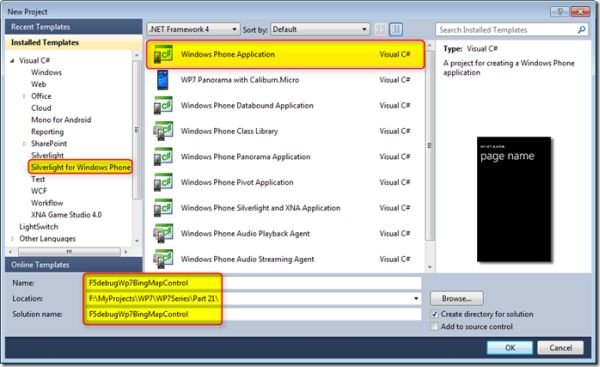
Task: Open the Installed Templates section
Action: pyautogui.click(x=73, y=42)
